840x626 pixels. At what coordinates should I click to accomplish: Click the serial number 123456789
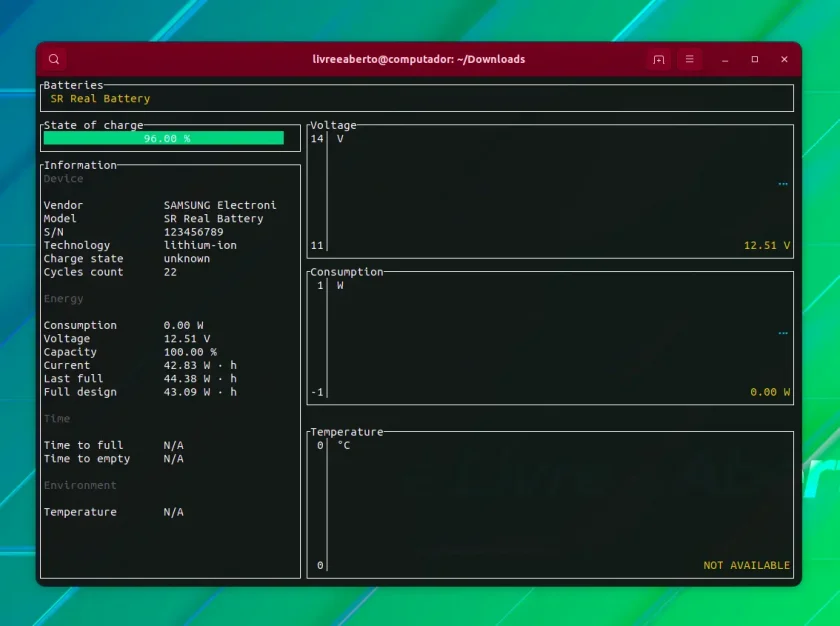pyautogui.click(x=193, y=232)
